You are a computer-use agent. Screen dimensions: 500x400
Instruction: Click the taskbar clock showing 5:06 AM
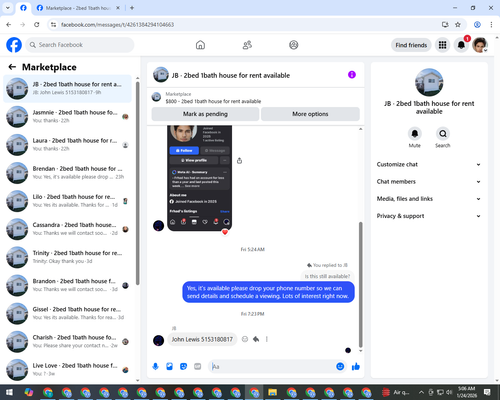tap(466, 392)
